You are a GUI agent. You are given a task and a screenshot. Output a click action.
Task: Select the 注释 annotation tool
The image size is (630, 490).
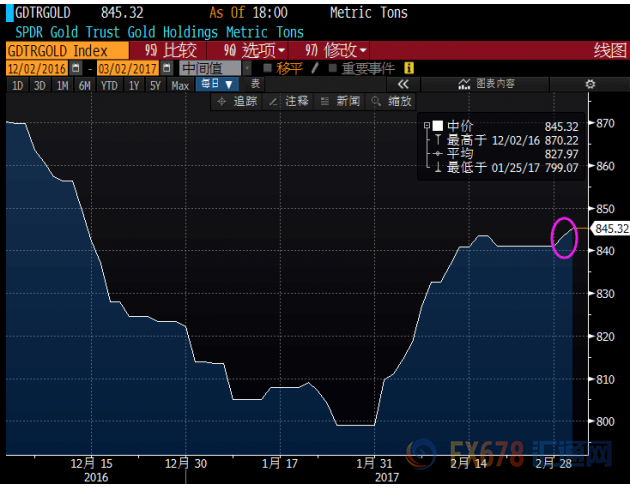[288, 101]
